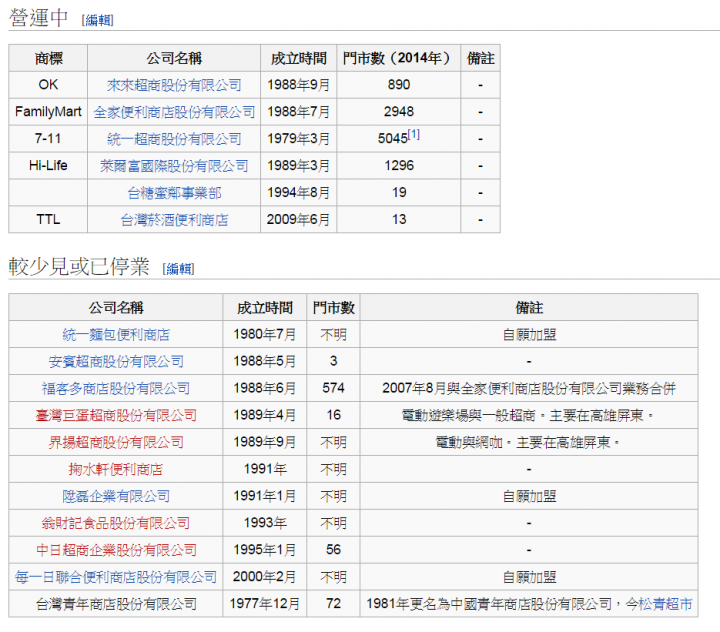720x632 pixels.
Task: Open 萊爾富國際股份有限公司 link
Action: (174, 166)
